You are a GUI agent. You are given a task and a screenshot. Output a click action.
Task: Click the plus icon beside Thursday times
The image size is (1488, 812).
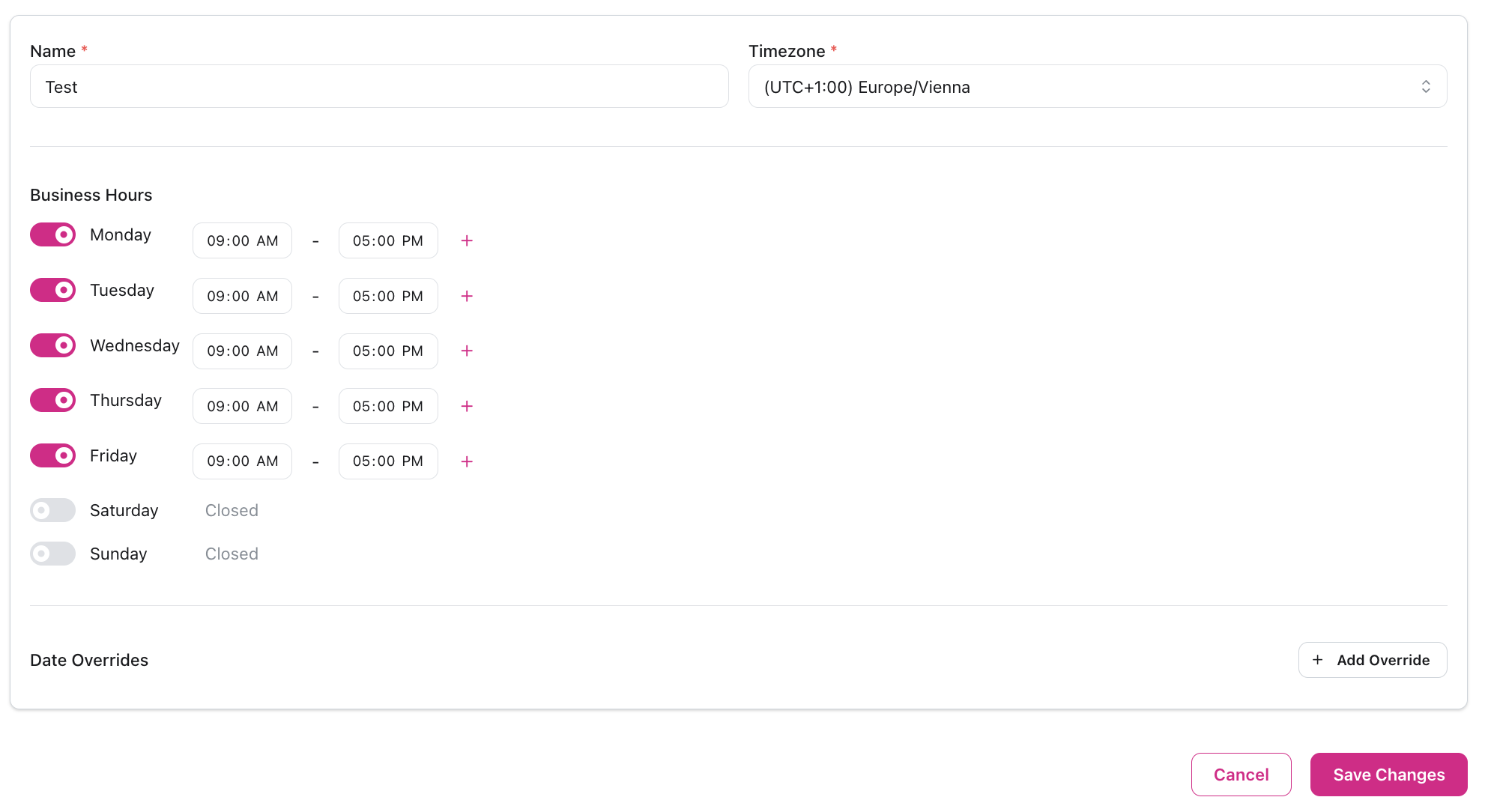coord(466,406)
